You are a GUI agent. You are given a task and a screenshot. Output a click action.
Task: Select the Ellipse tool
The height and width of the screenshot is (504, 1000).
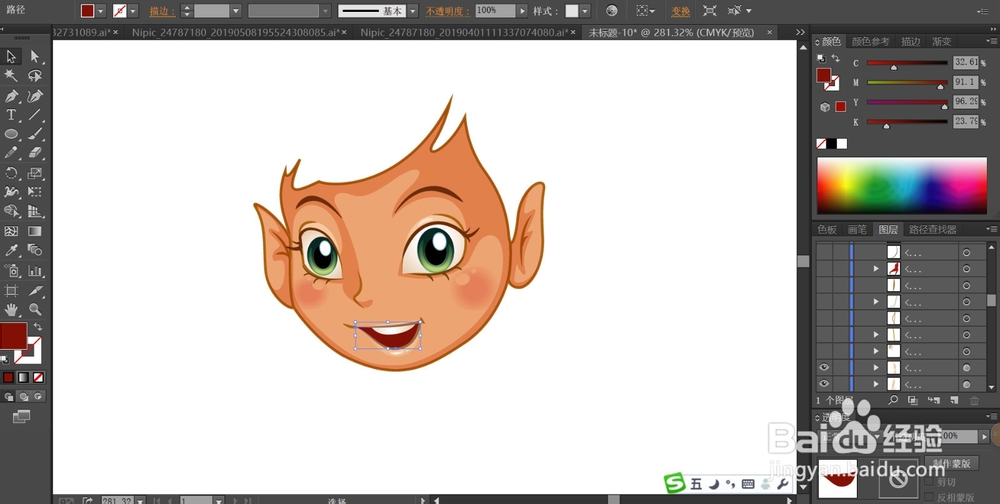[11, 134]
